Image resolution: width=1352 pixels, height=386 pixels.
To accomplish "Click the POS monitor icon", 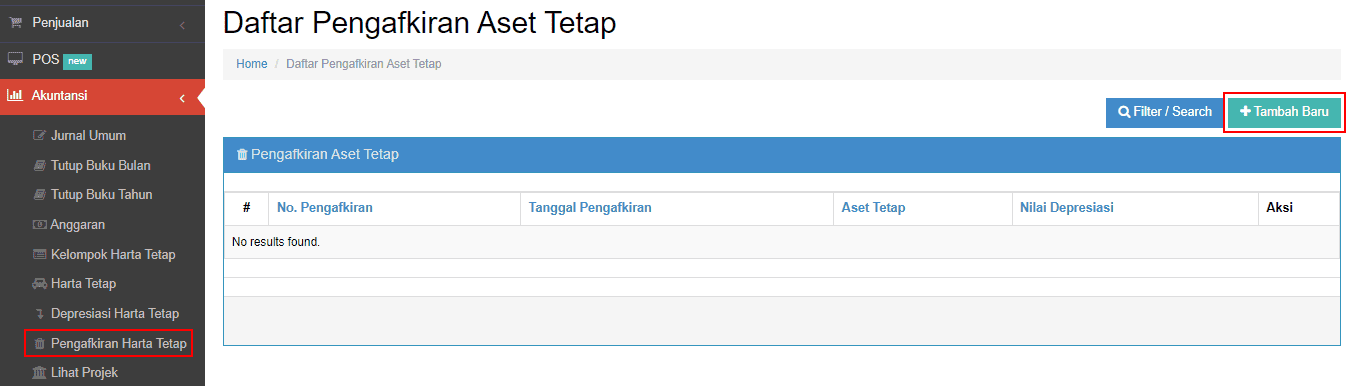I will pos(16,59).
